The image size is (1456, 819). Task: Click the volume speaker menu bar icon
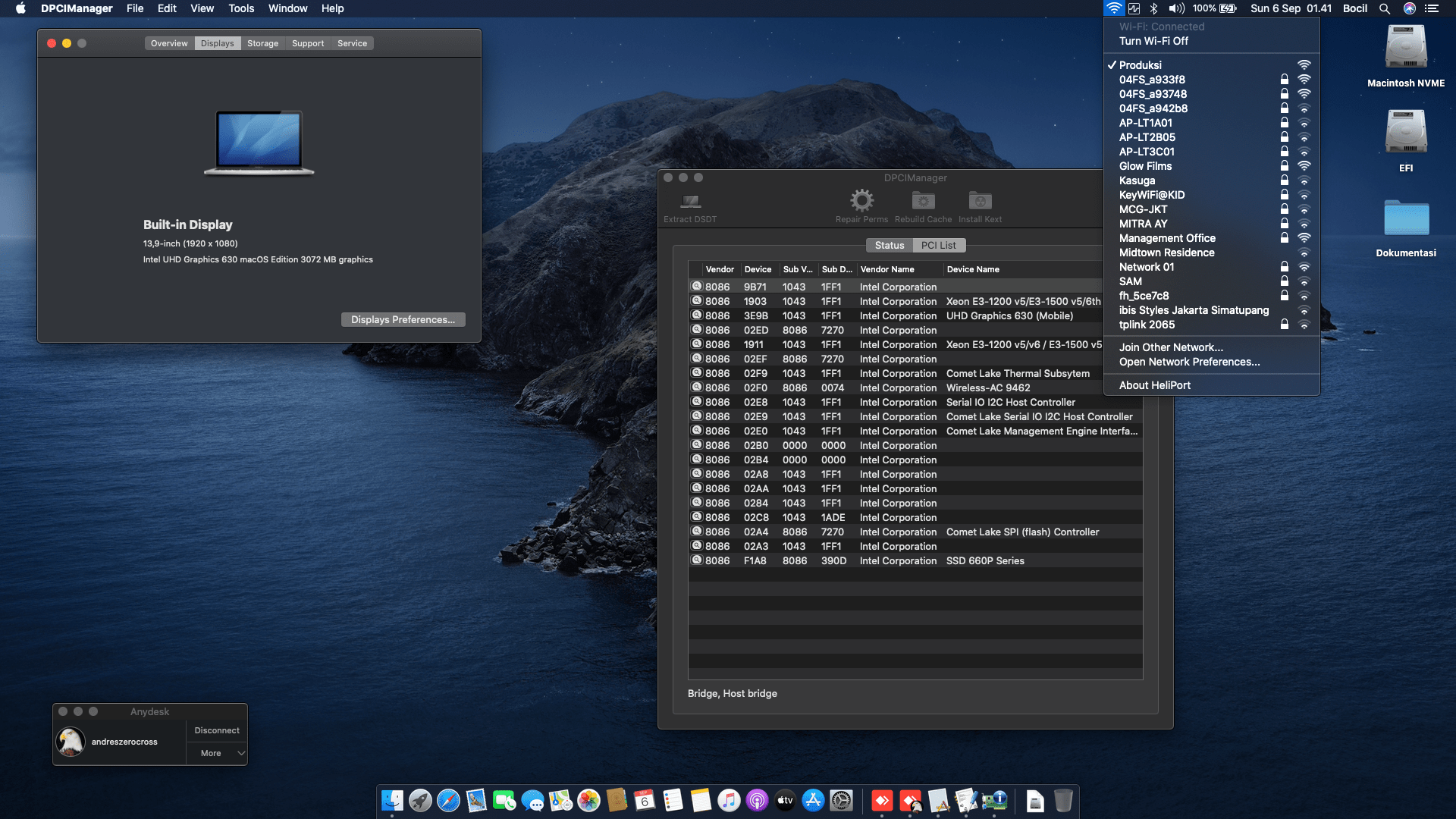(x=1176, y=8)
